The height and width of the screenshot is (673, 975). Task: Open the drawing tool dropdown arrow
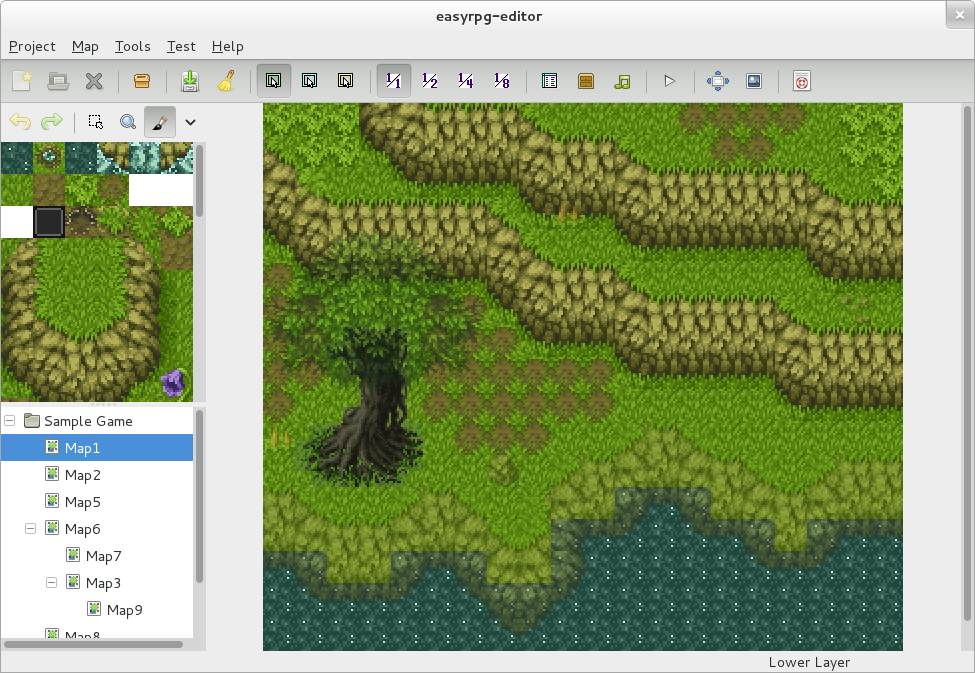click(x=190, y=122)
